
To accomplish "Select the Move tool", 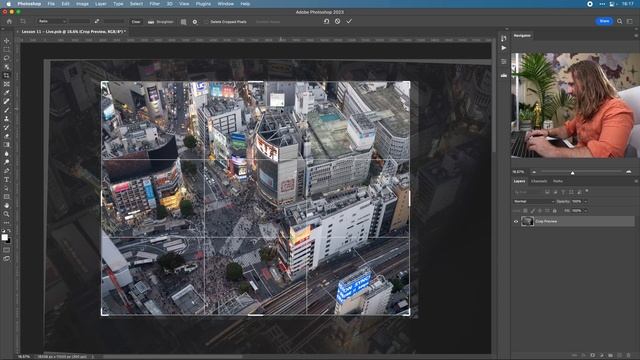I will (7, 41).
